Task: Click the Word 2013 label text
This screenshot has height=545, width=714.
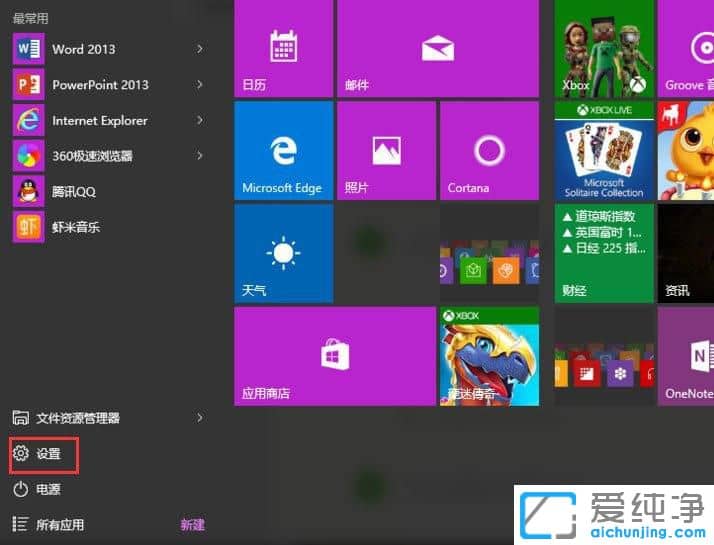Action: click(x=84, y=49)
